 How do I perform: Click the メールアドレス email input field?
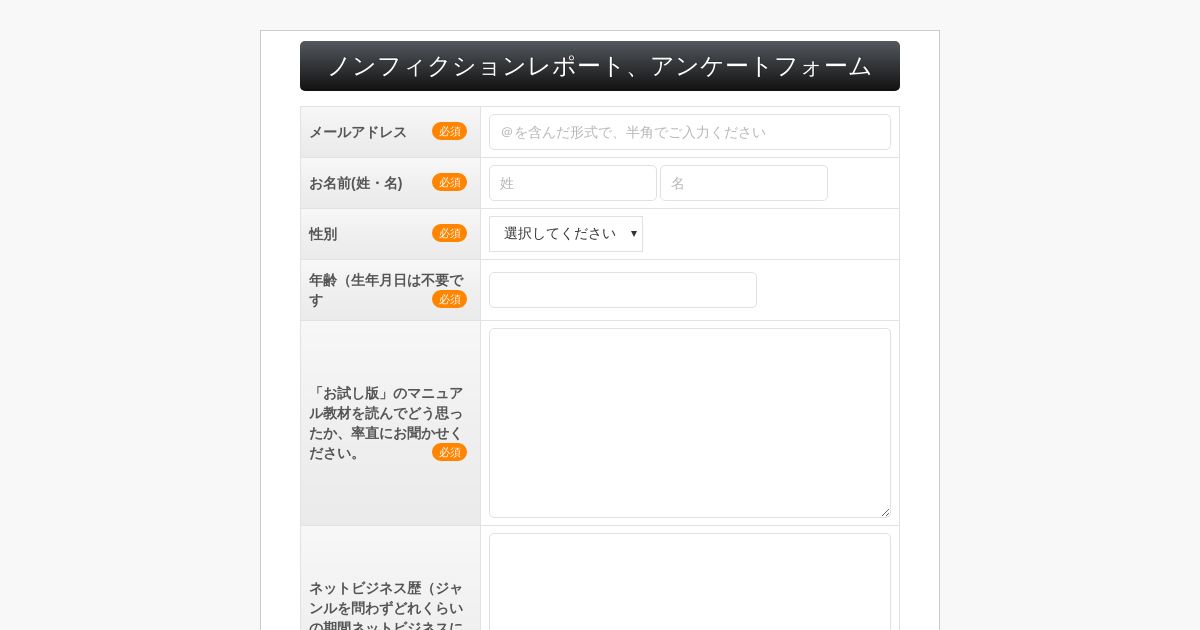(x=689, y=132)
